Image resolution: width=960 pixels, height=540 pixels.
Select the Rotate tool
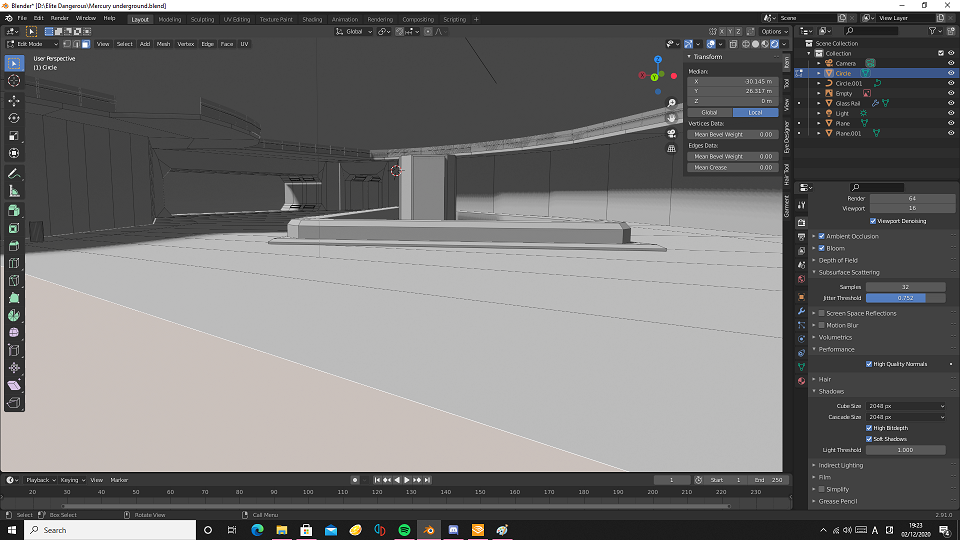click(x=14, y=118)
